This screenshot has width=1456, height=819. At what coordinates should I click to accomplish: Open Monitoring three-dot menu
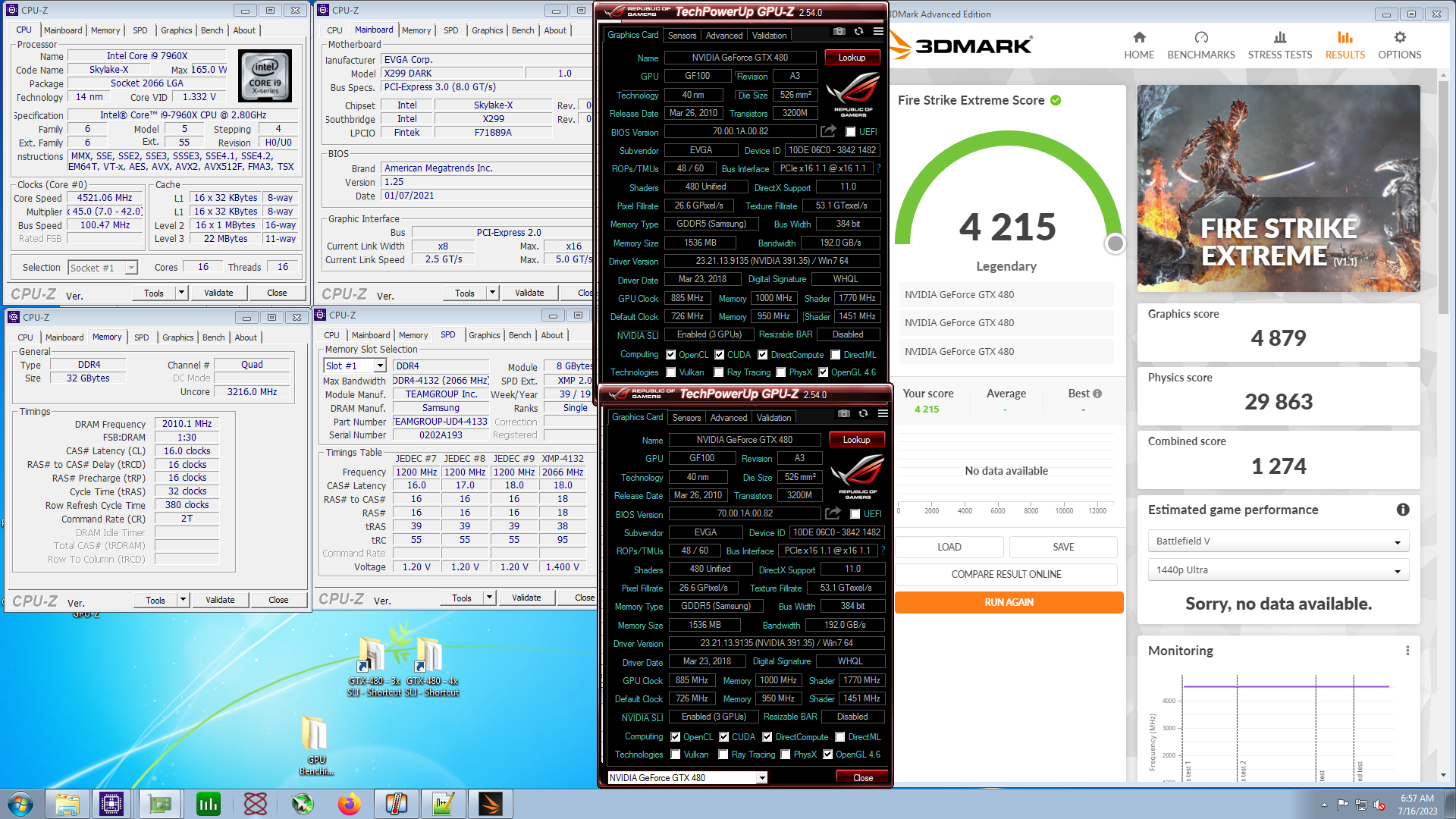1407,651
